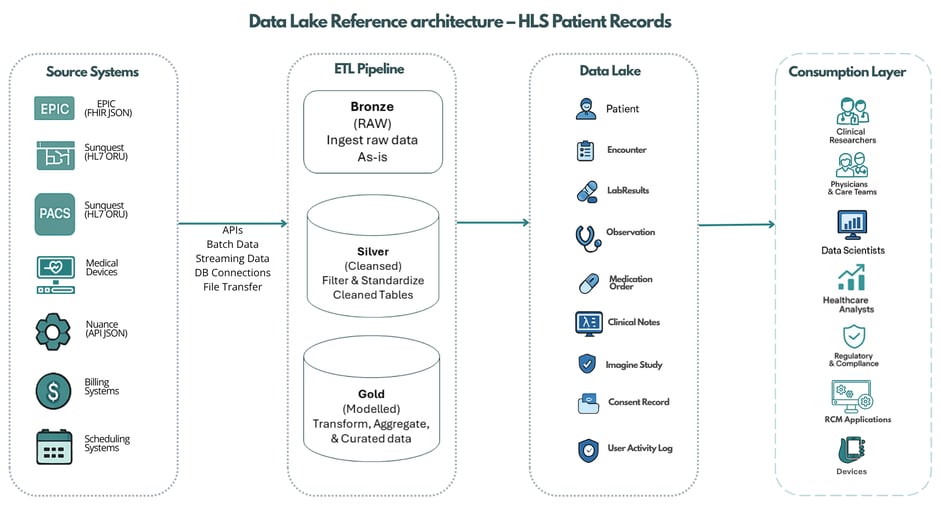This screenshot has height=529, width=941.
Task: Click the LabResults pills icon
Action: (587, 192)
